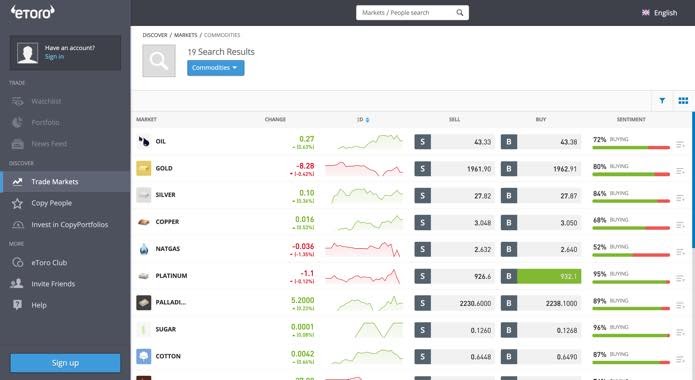
Task: Click the SILVER market icon
Action: point(144,195)
